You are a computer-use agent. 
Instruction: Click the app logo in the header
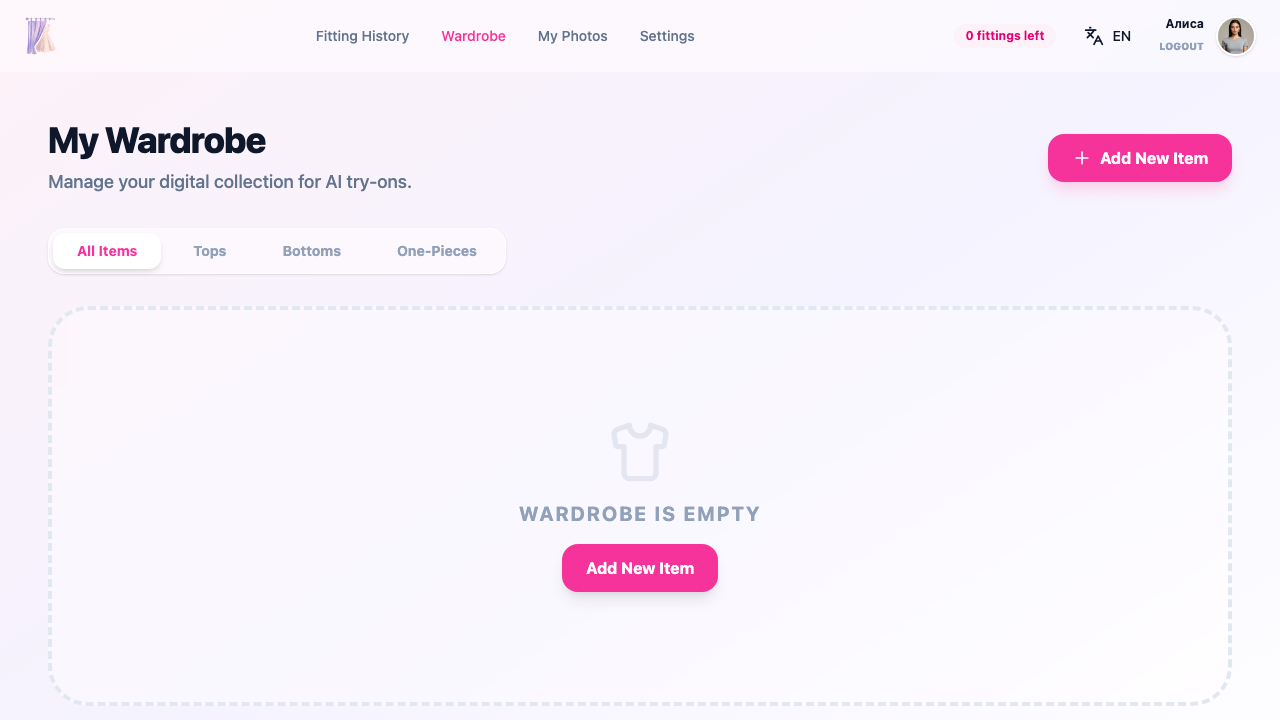40,35
